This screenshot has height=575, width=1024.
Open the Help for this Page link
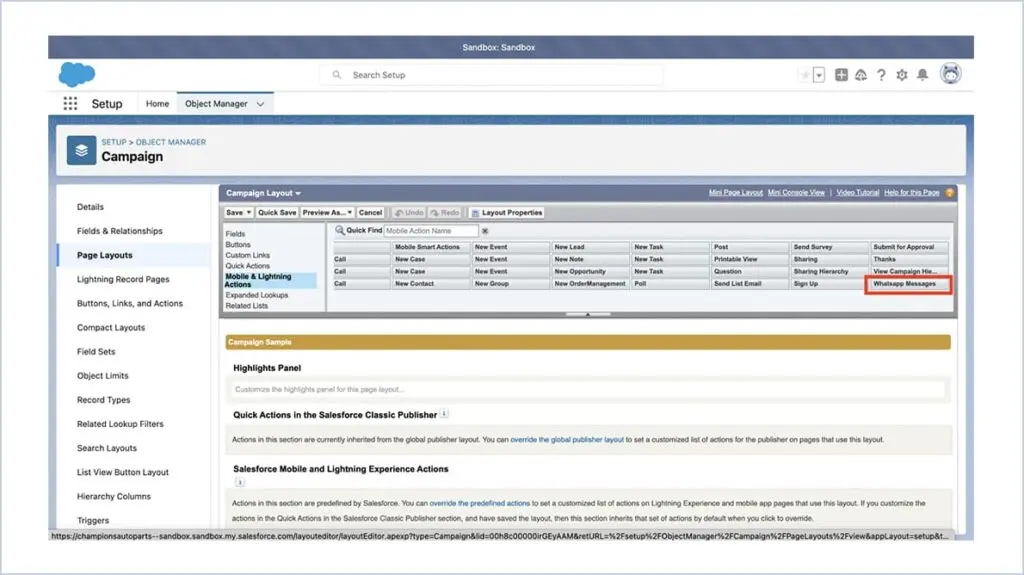point(911,193)
